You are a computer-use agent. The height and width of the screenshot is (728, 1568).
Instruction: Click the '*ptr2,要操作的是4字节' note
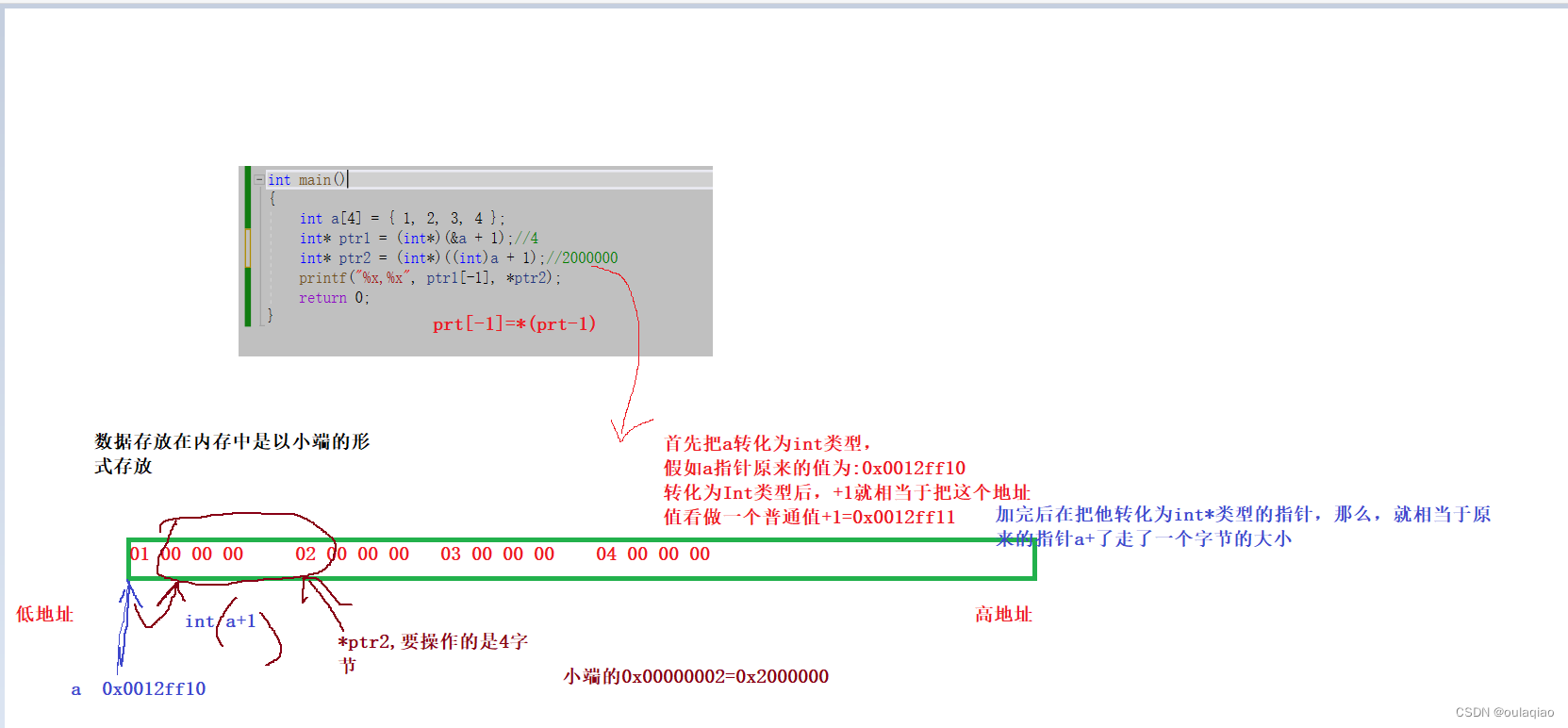(433, 653)
